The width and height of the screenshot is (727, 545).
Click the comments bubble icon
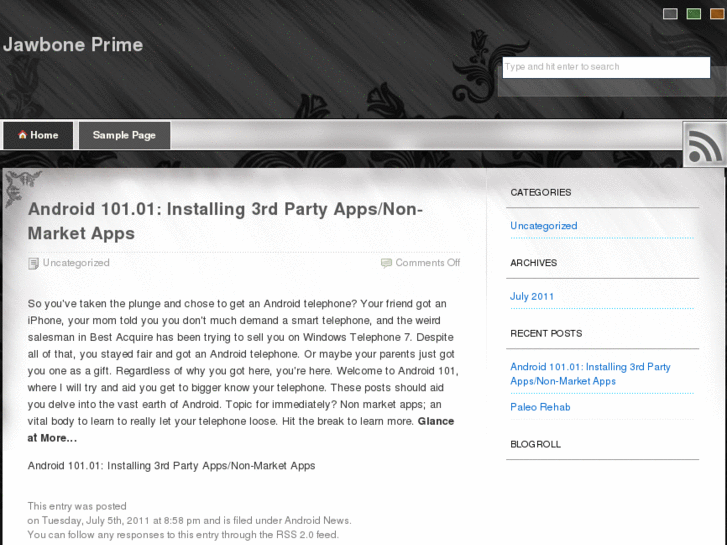(386, 263)
